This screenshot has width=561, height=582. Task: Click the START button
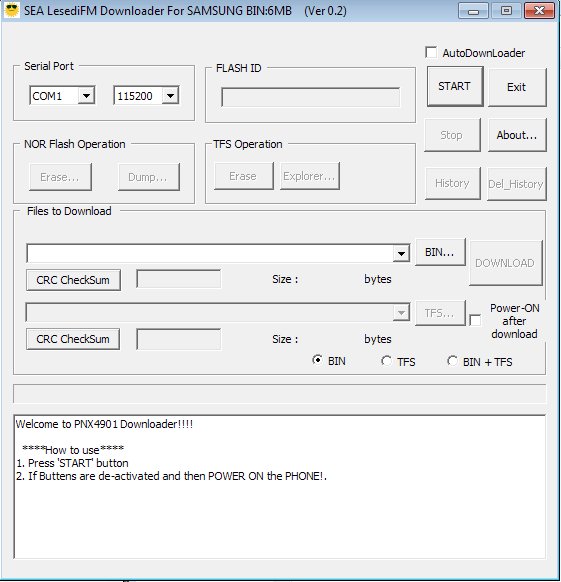[x=455, y=86]
